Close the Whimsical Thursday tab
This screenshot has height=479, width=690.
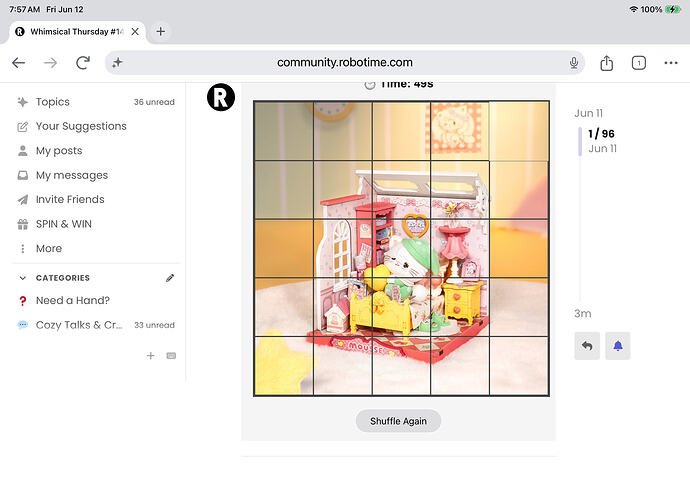click(x=135, y=32)
